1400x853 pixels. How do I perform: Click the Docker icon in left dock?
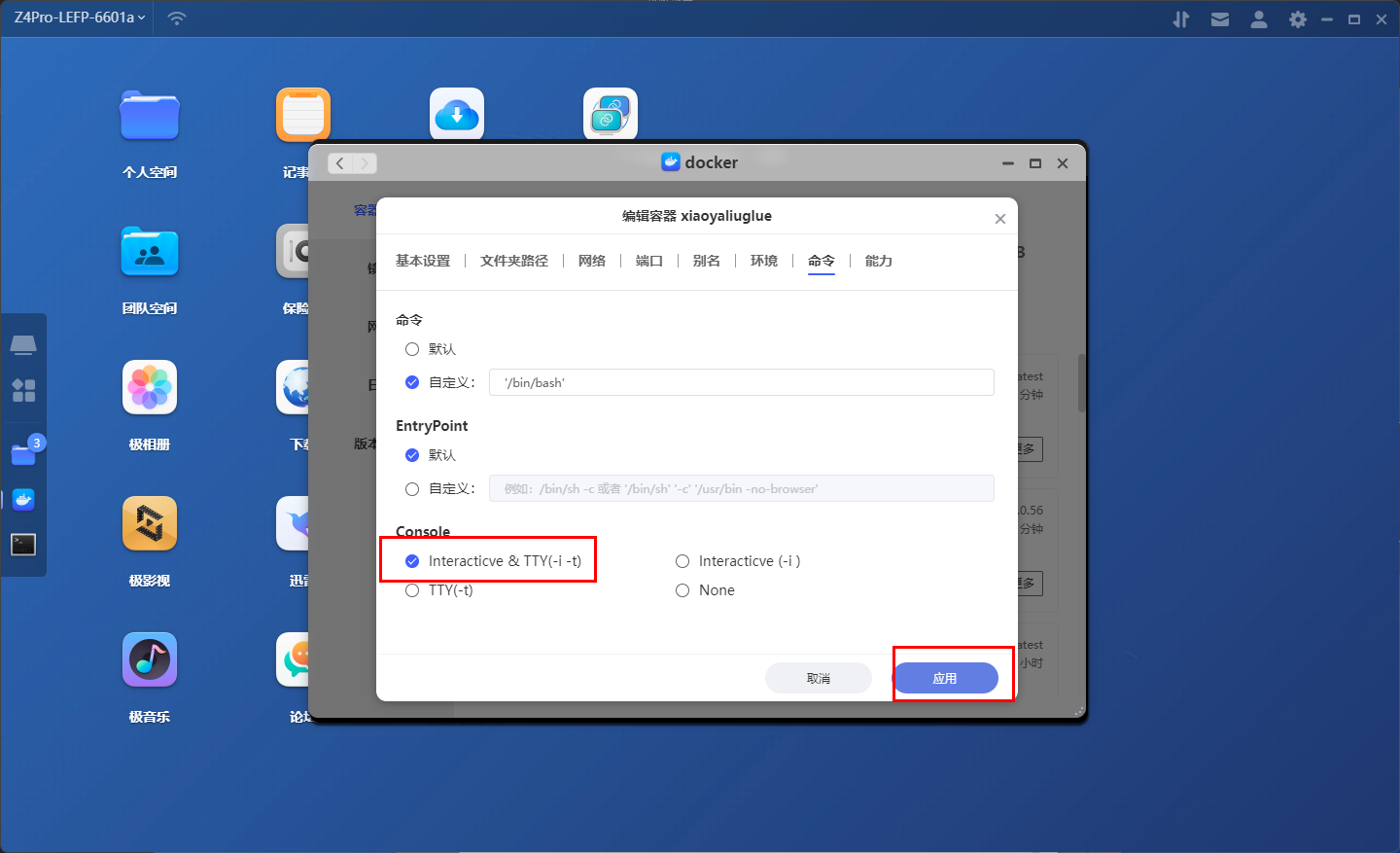[23, 500]
